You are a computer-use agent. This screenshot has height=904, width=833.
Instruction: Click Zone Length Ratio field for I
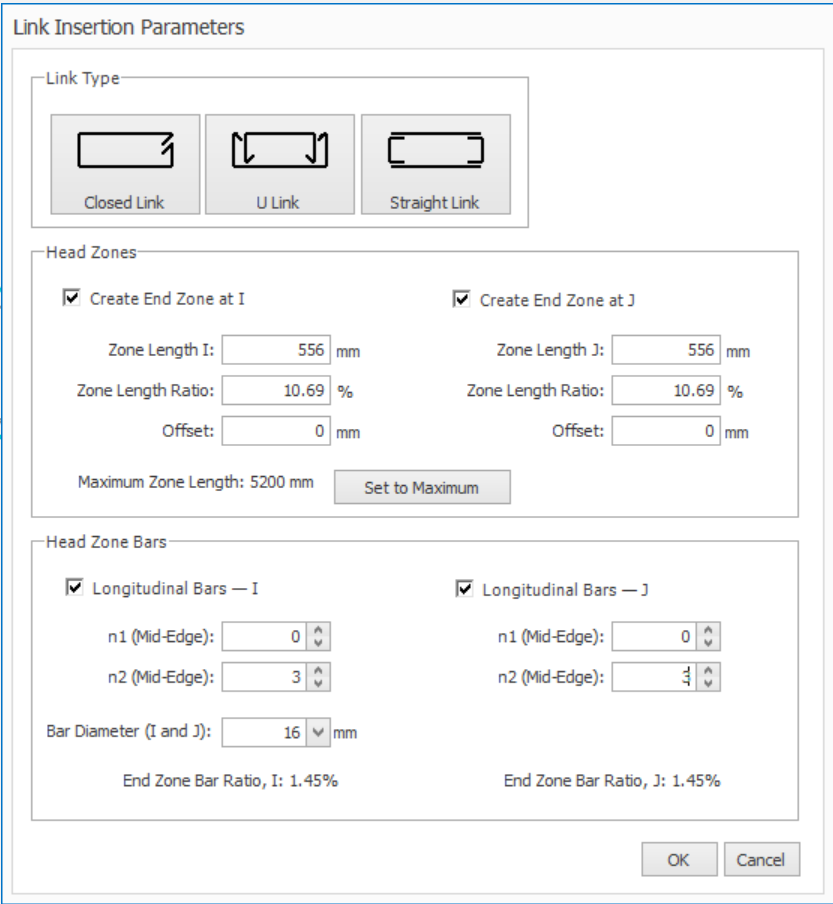click(x=275, y=391)
